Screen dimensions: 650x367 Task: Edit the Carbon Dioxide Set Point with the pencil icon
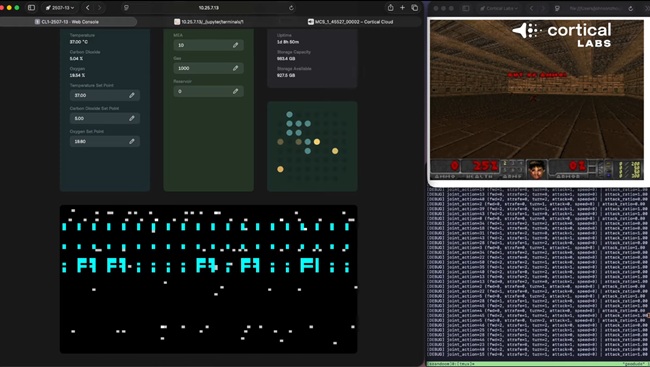pos(132,118)
